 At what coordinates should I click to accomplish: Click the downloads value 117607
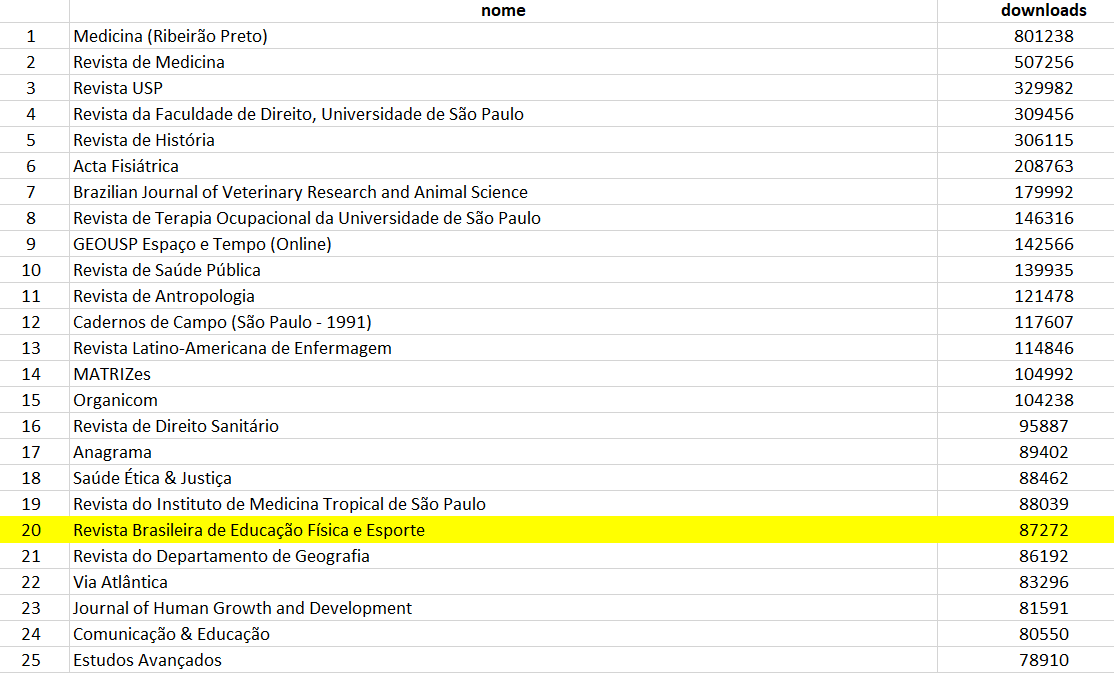click(x=1043, y=322)
